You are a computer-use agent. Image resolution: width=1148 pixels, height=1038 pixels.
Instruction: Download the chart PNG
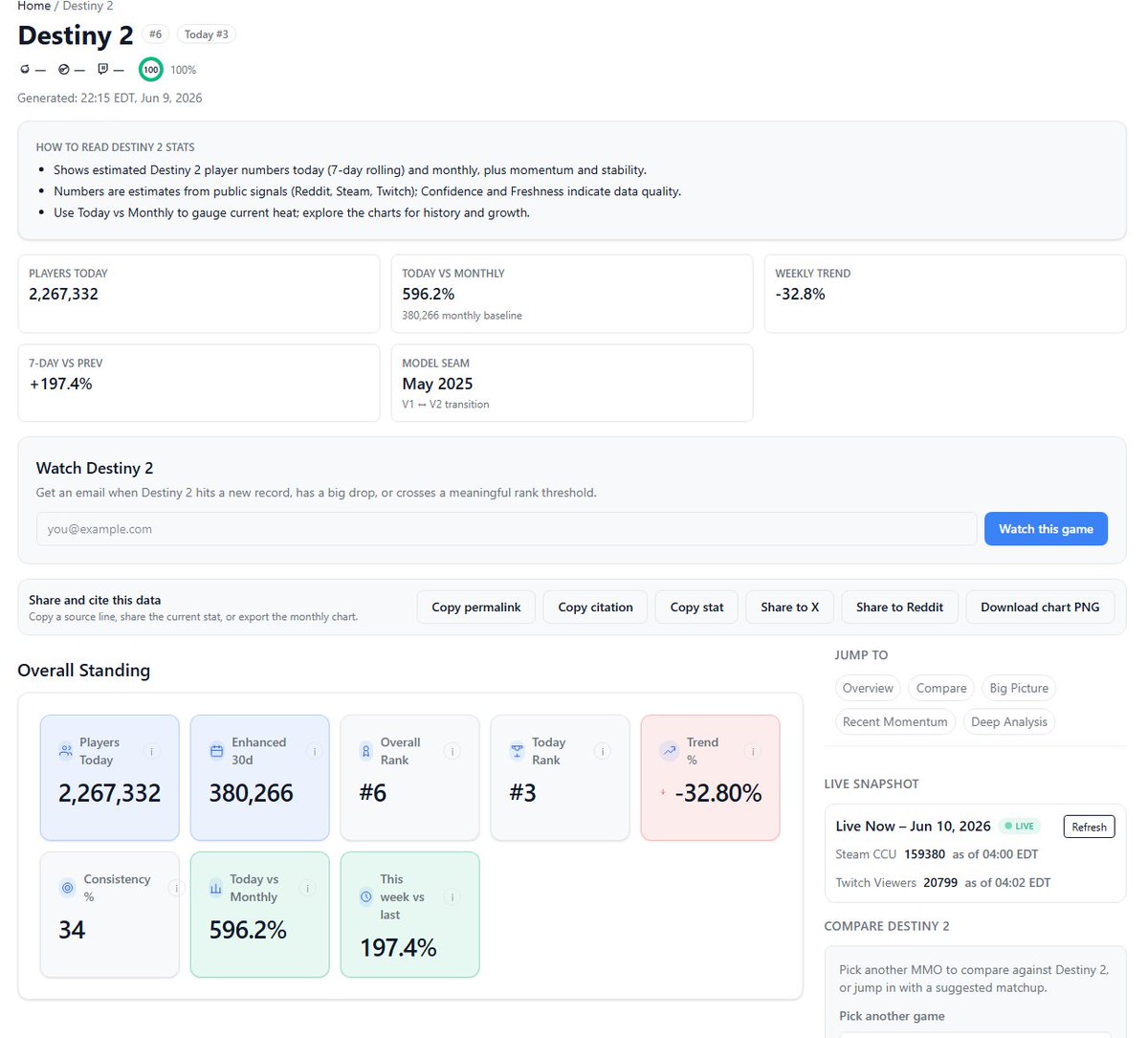point(1040,607)
